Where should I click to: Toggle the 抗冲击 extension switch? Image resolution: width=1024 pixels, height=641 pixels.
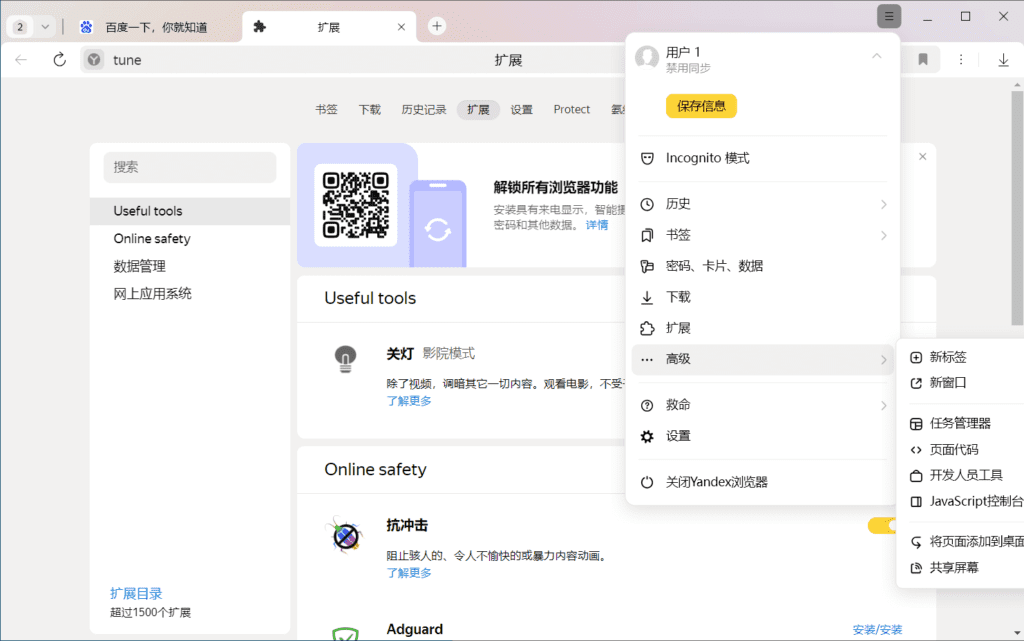[883, 525]
